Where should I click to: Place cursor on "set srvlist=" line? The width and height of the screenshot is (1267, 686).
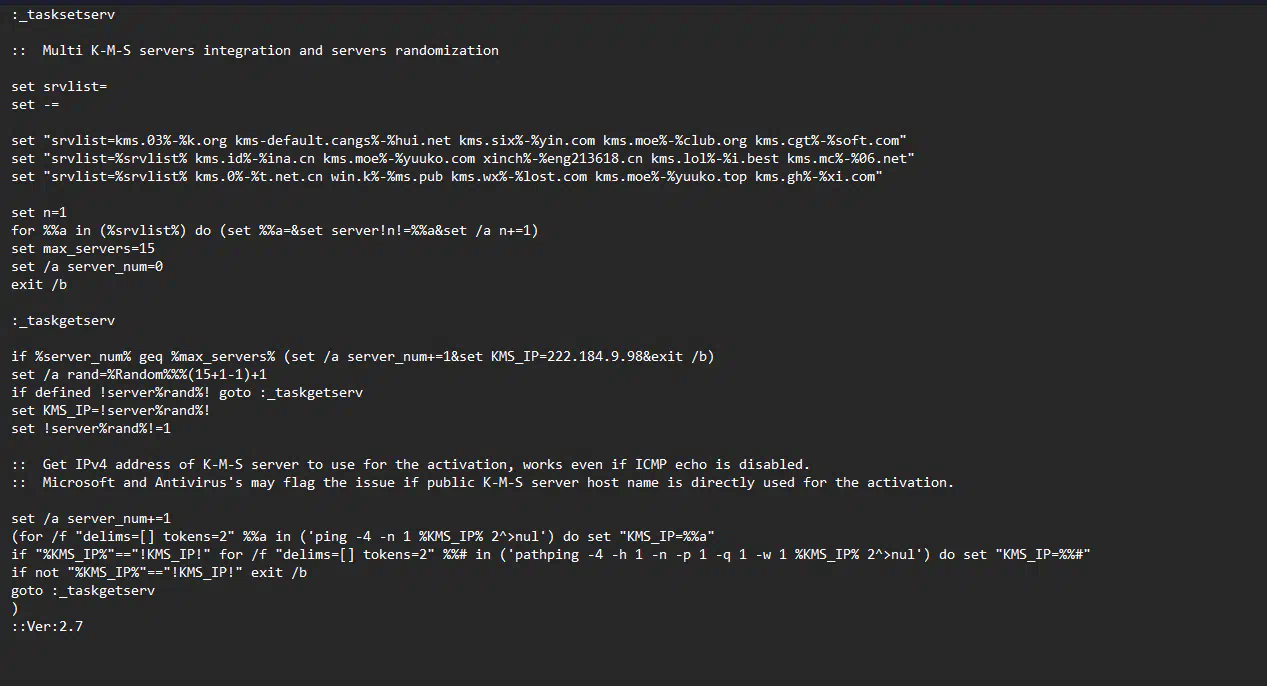click(59, 86)
